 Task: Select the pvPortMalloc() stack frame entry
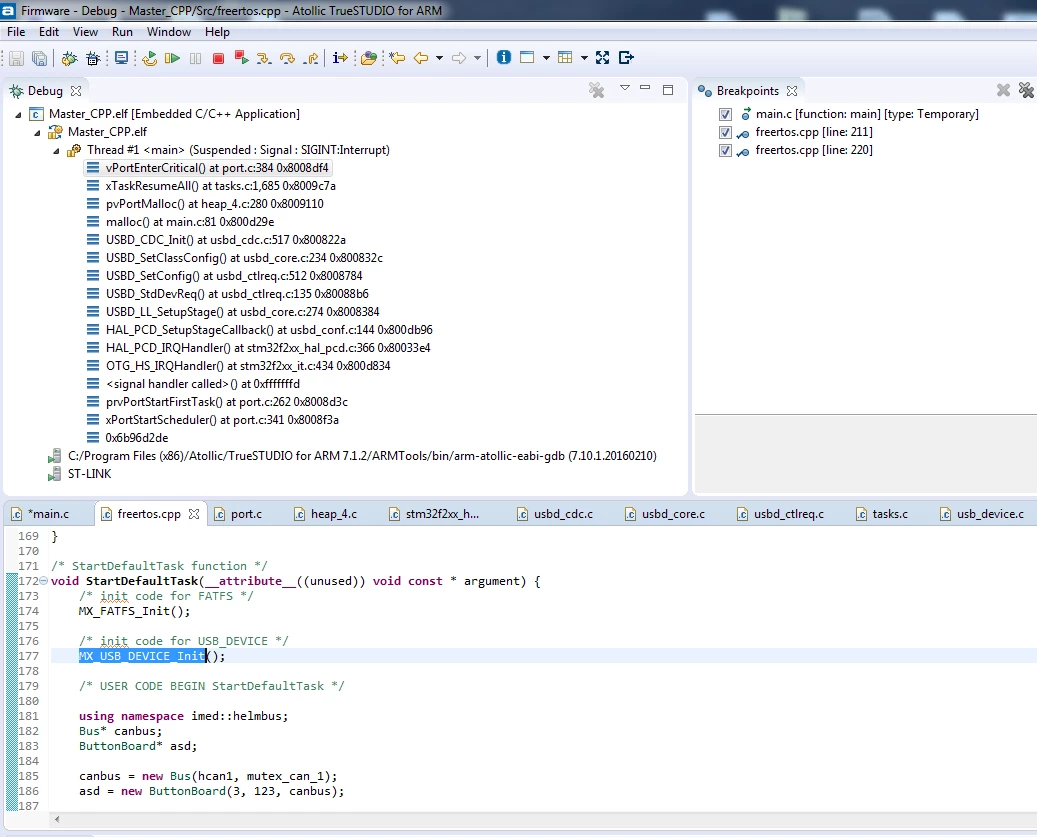(x=214, y=204)
